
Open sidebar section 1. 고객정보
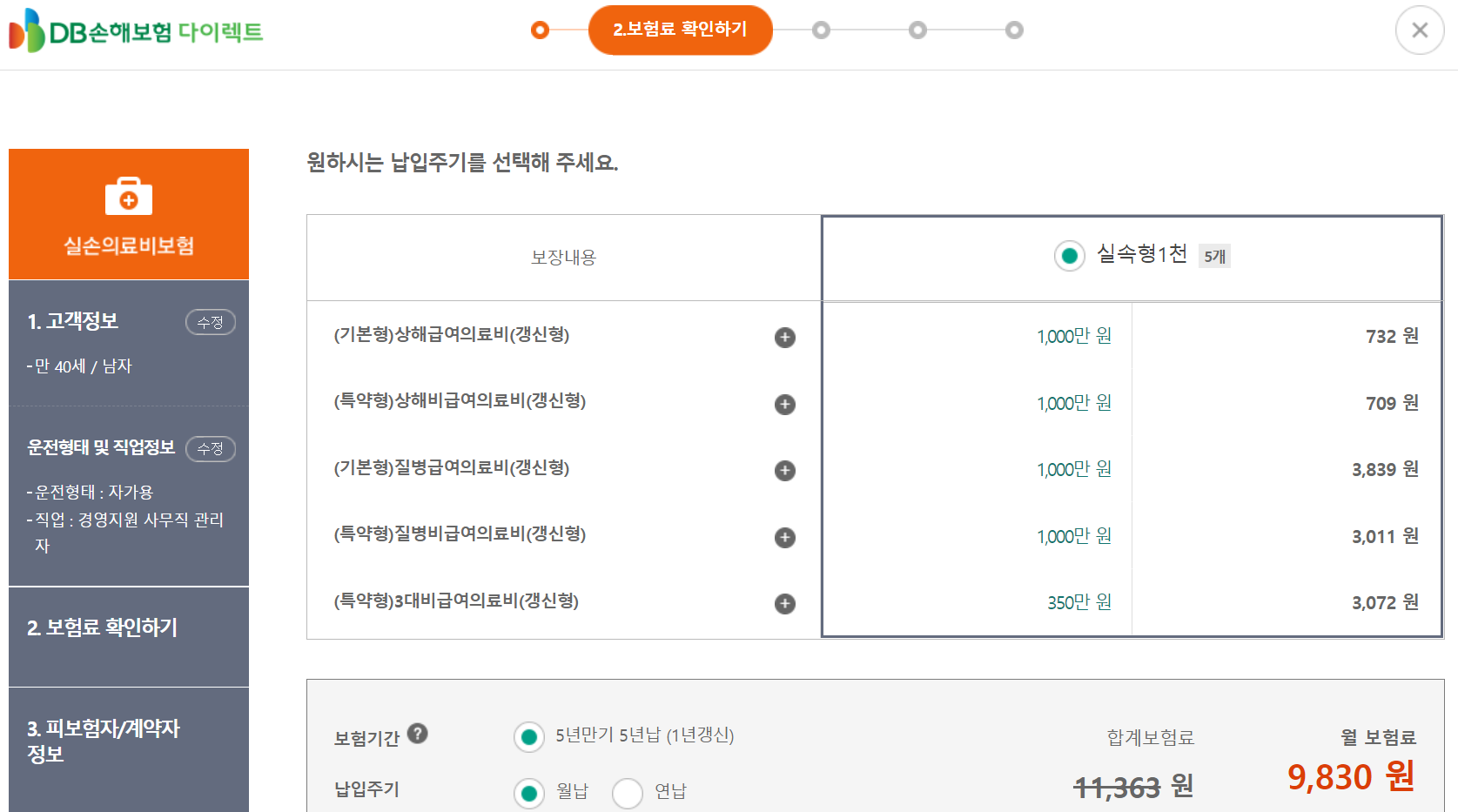point(73,321)
